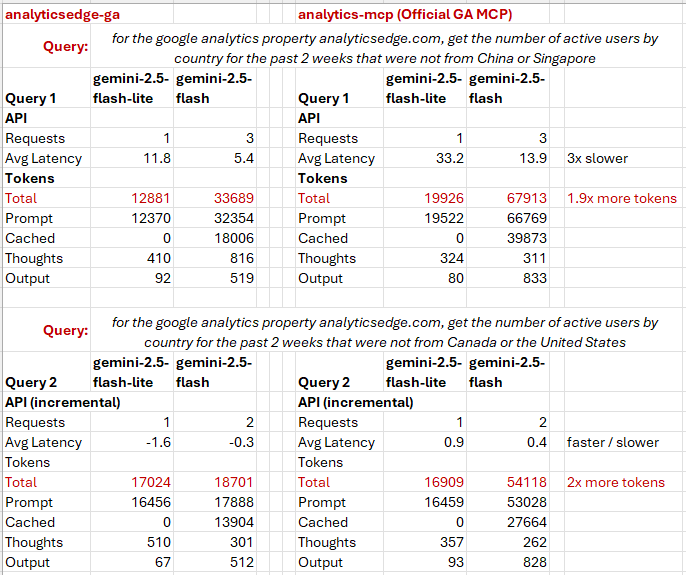Select the Total cell showing 17024
This screenshot has height=575, width=686.
[x=150, y=482]
